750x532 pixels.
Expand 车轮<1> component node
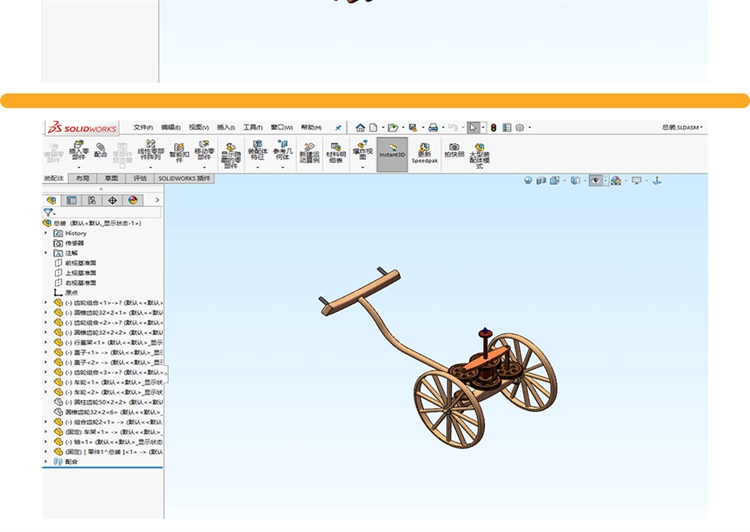coord(46,382)
